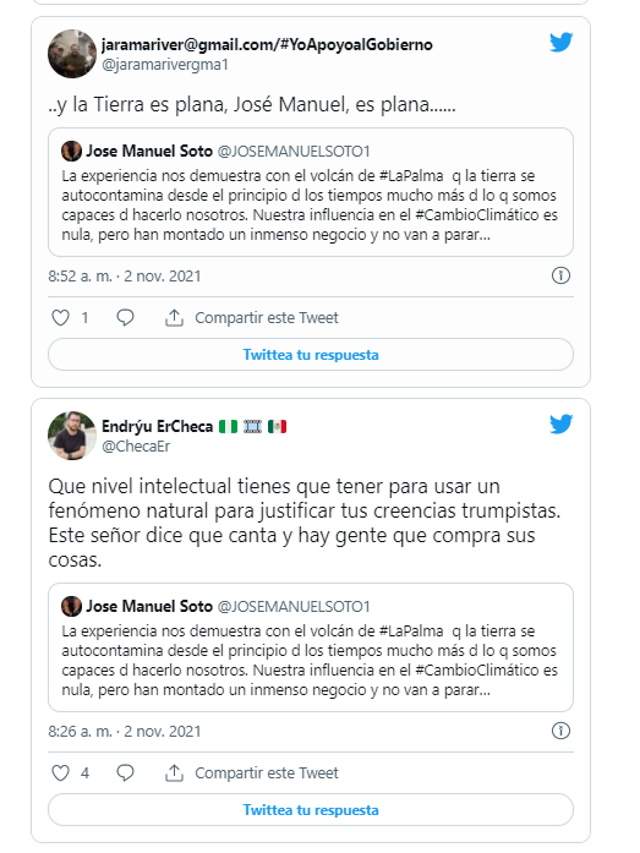Open the @ChecaEr profile handle
This screenshot has width=640, height=853.
click(x=136, y=447)
